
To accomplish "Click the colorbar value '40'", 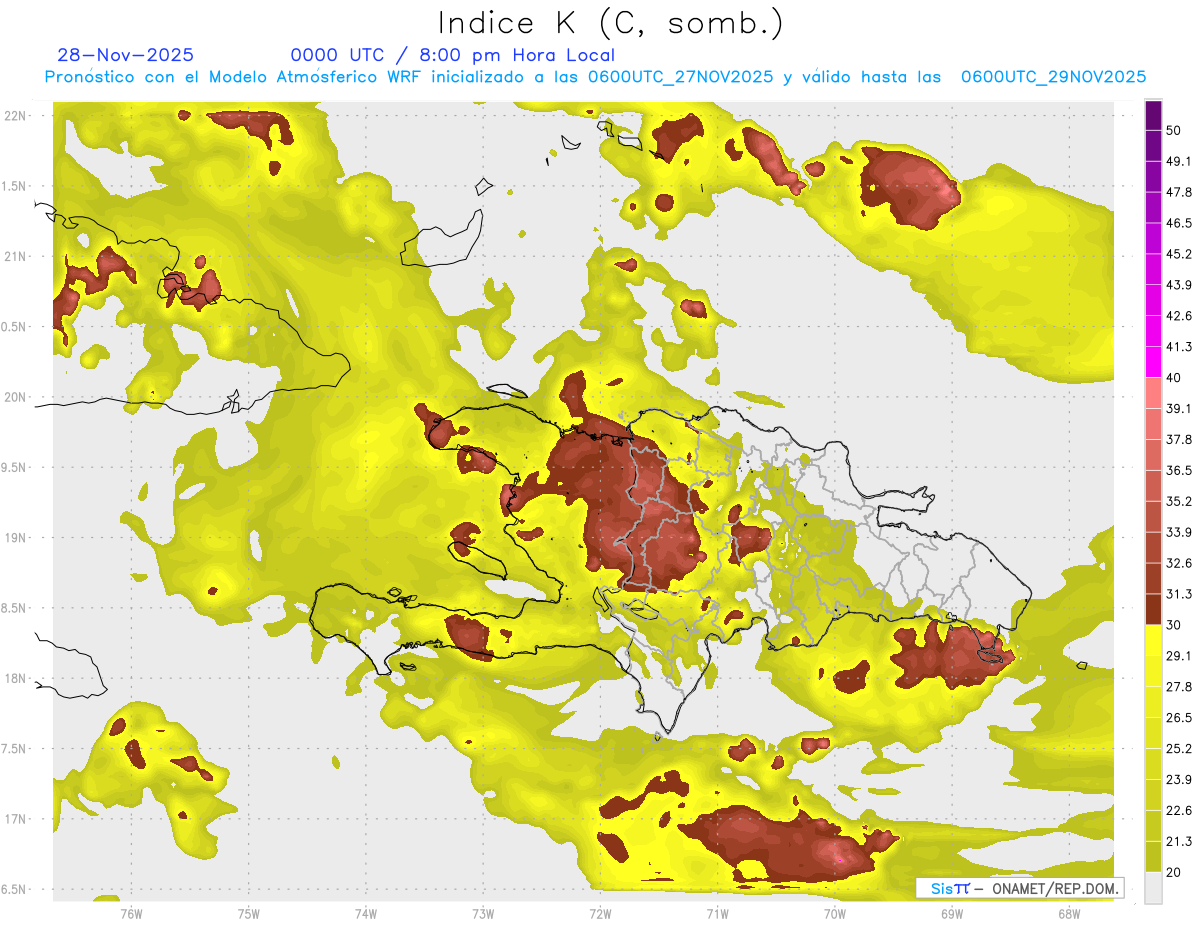I will point(1174,378).
